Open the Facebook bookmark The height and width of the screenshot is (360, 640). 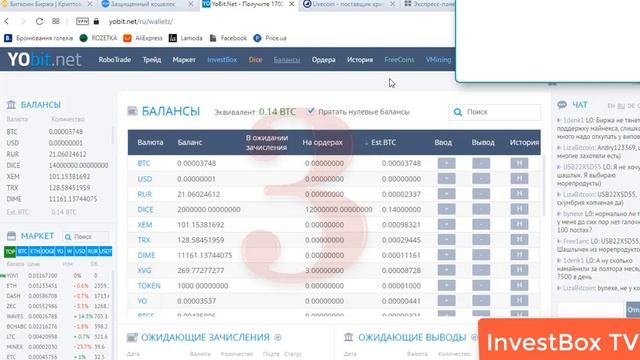pos(228,38)
